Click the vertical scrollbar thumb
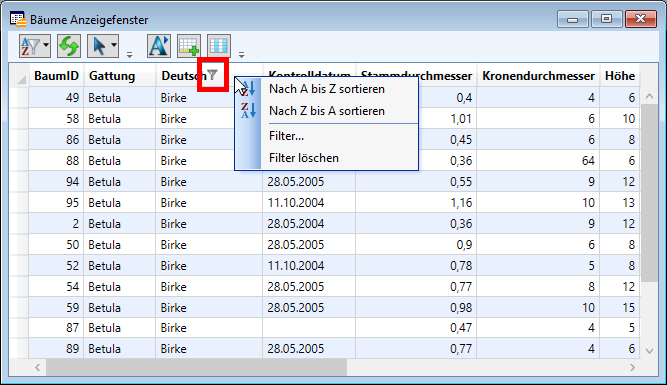This screenshot has width=667, height=385. click(649, 193)
